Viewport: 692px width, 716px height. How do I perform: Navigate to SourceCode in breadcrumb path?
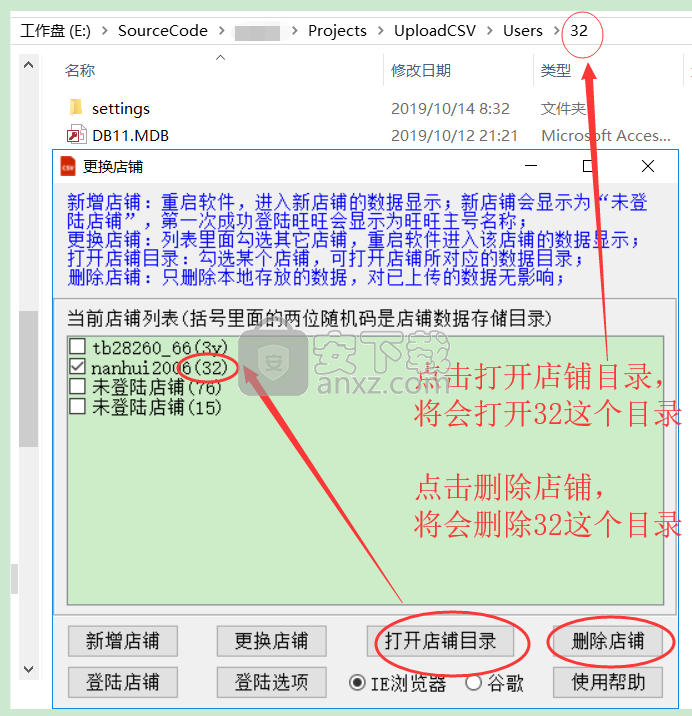click(163, 31)
